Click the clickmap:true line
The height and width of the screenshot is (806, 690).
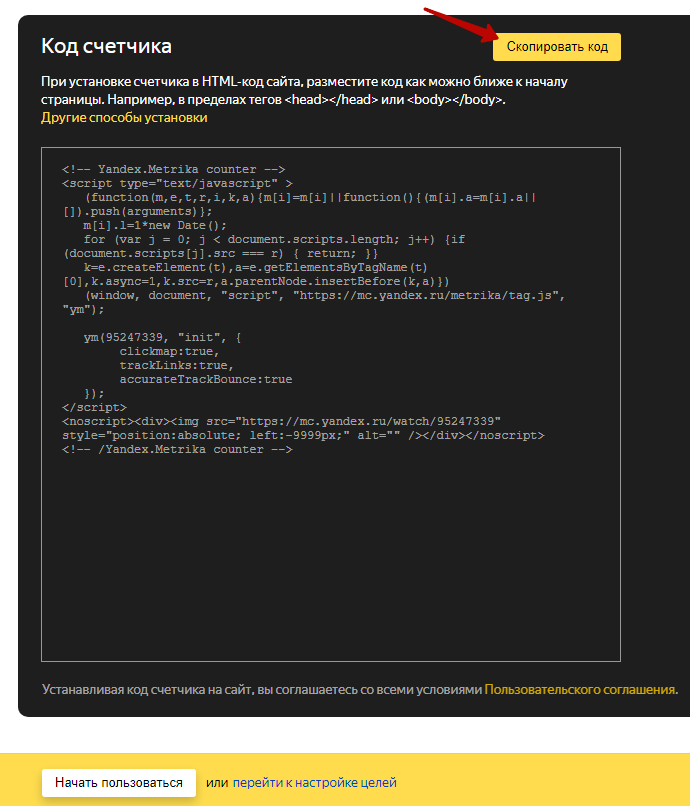(x=170, y=351)
